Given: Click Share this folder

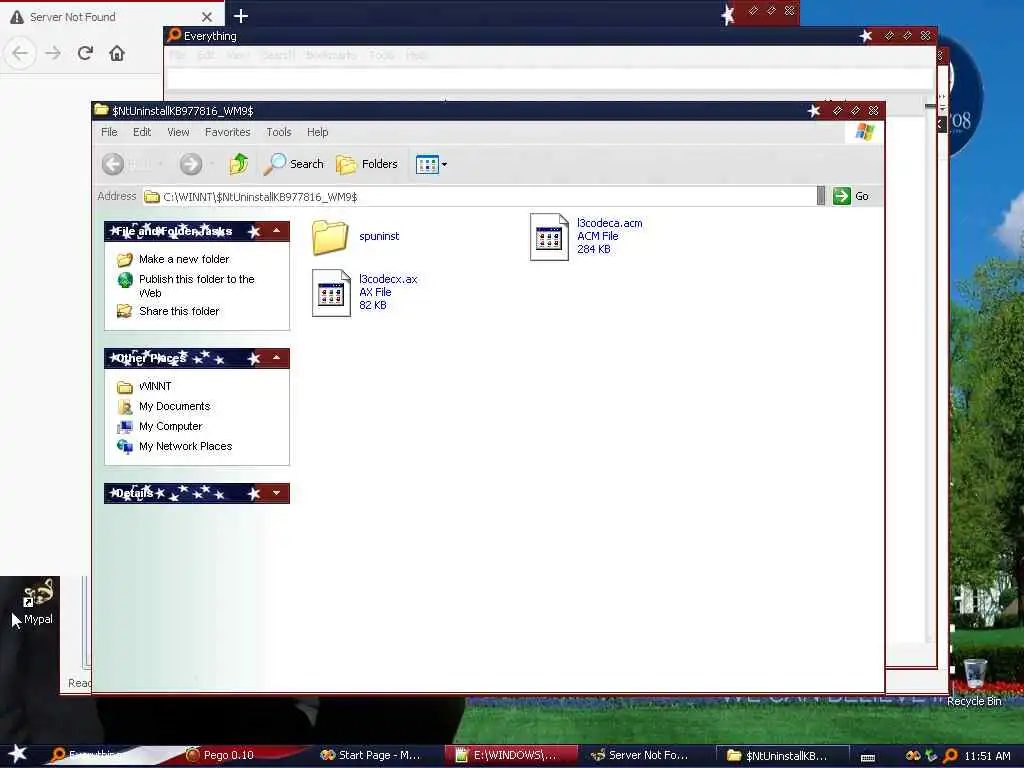Looking at the screenshot, I should (179, 312).
